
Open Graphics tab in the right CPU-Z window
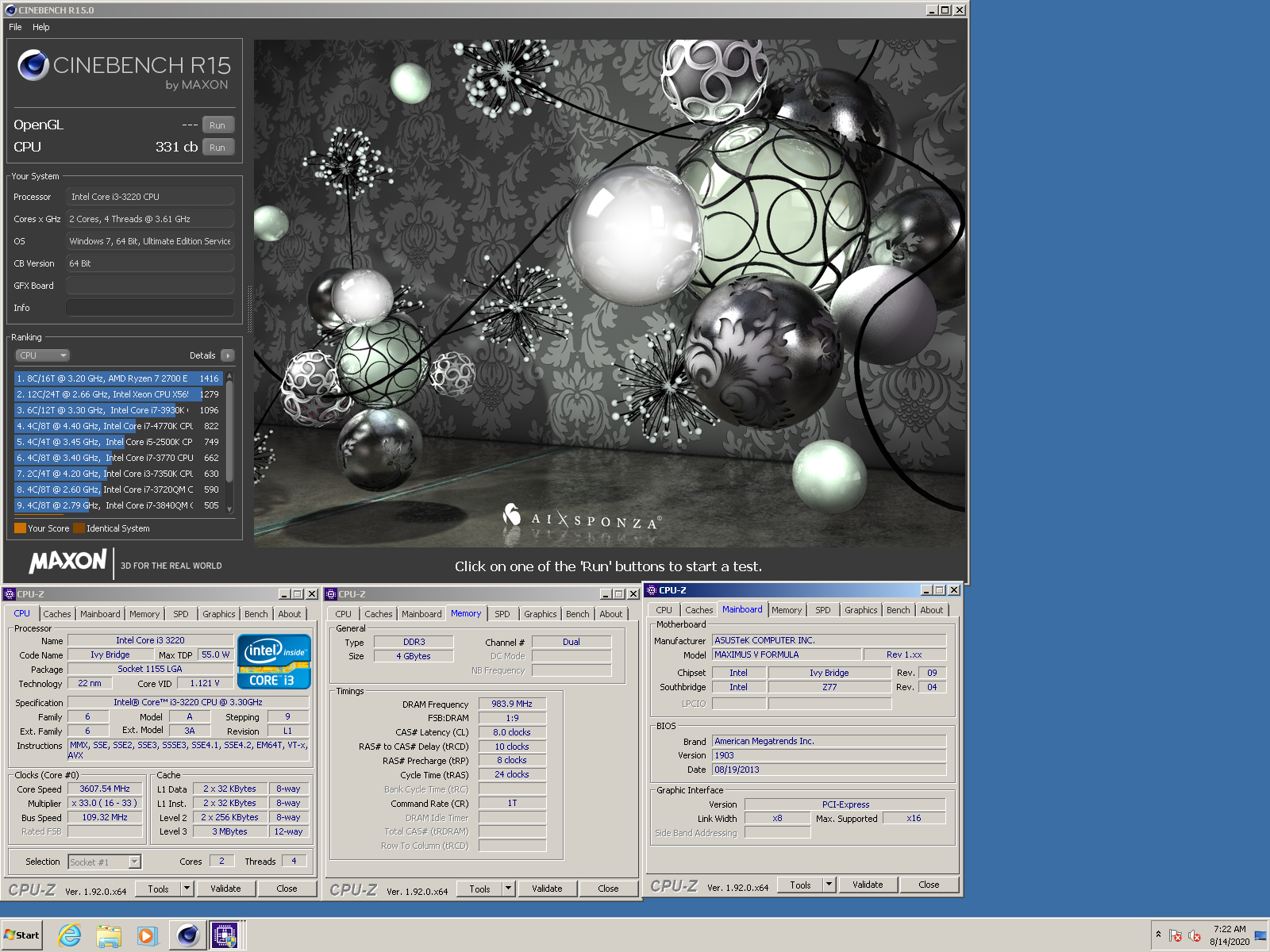(861, 610)
